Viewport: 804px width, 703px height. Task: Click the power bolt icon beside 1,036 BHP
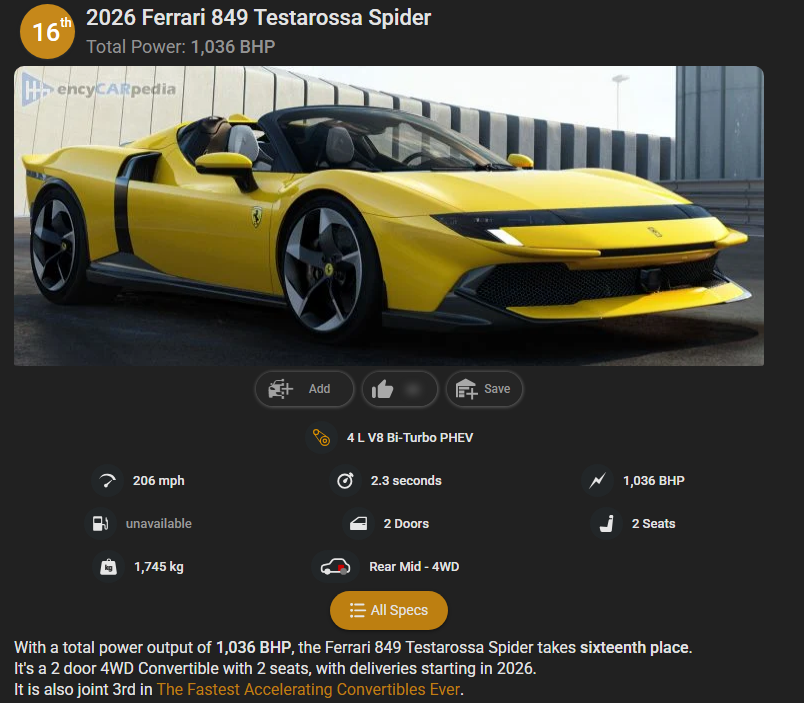[597, 480]
